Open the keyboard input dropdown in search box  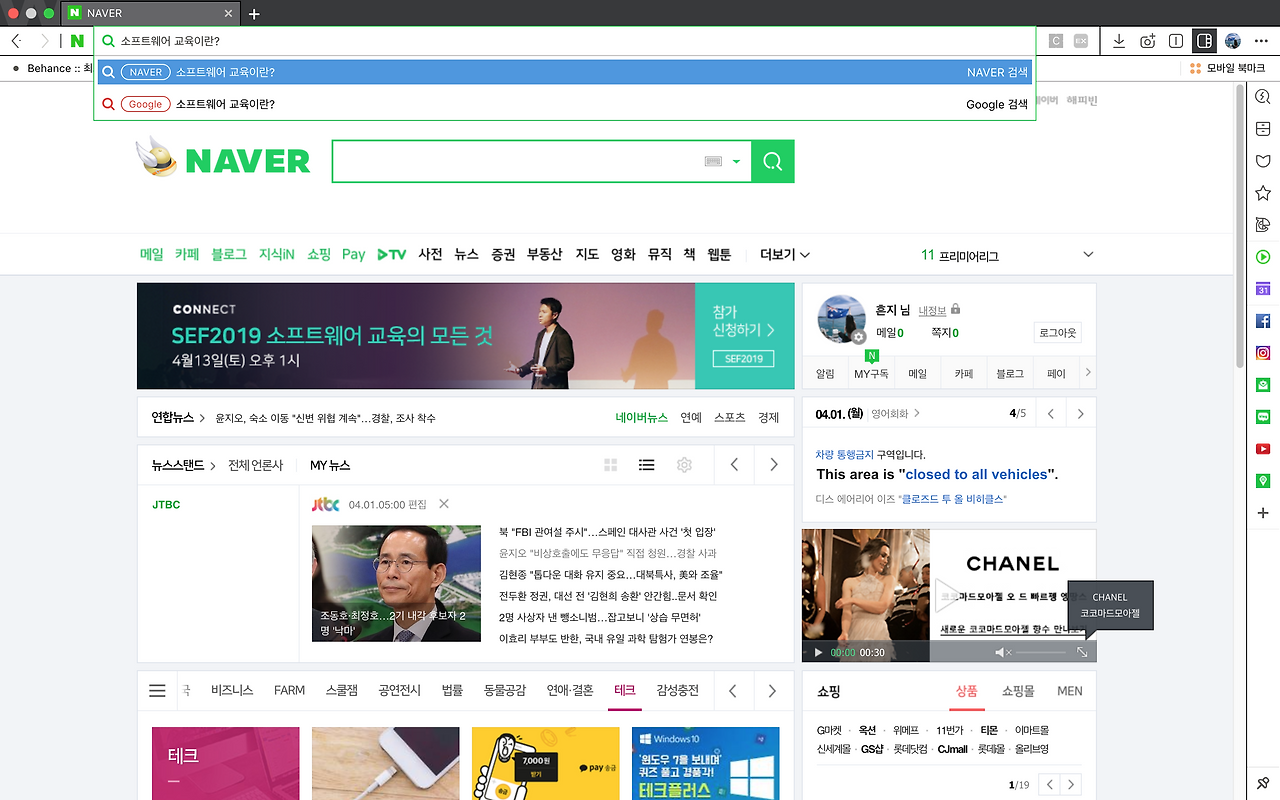(735, 160)
